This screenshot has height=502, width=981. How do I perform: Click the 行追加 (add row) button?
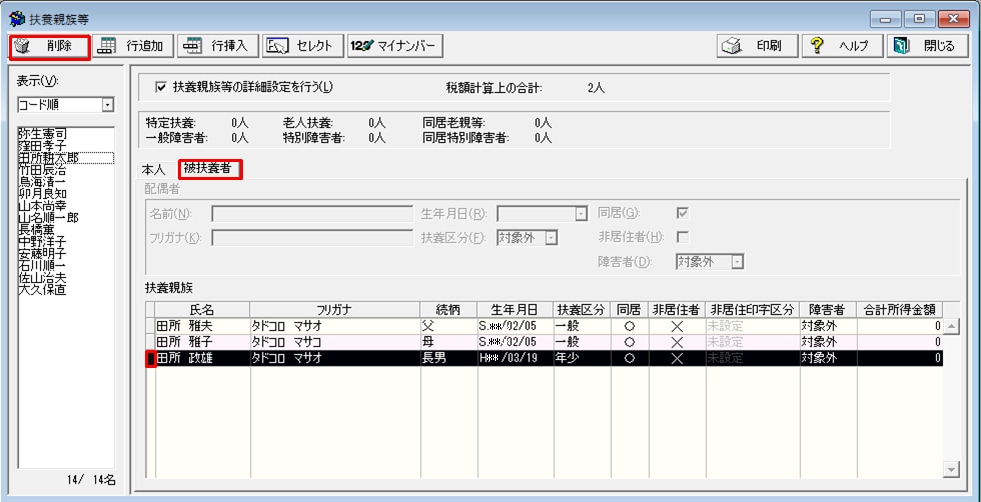pos(138,46)
